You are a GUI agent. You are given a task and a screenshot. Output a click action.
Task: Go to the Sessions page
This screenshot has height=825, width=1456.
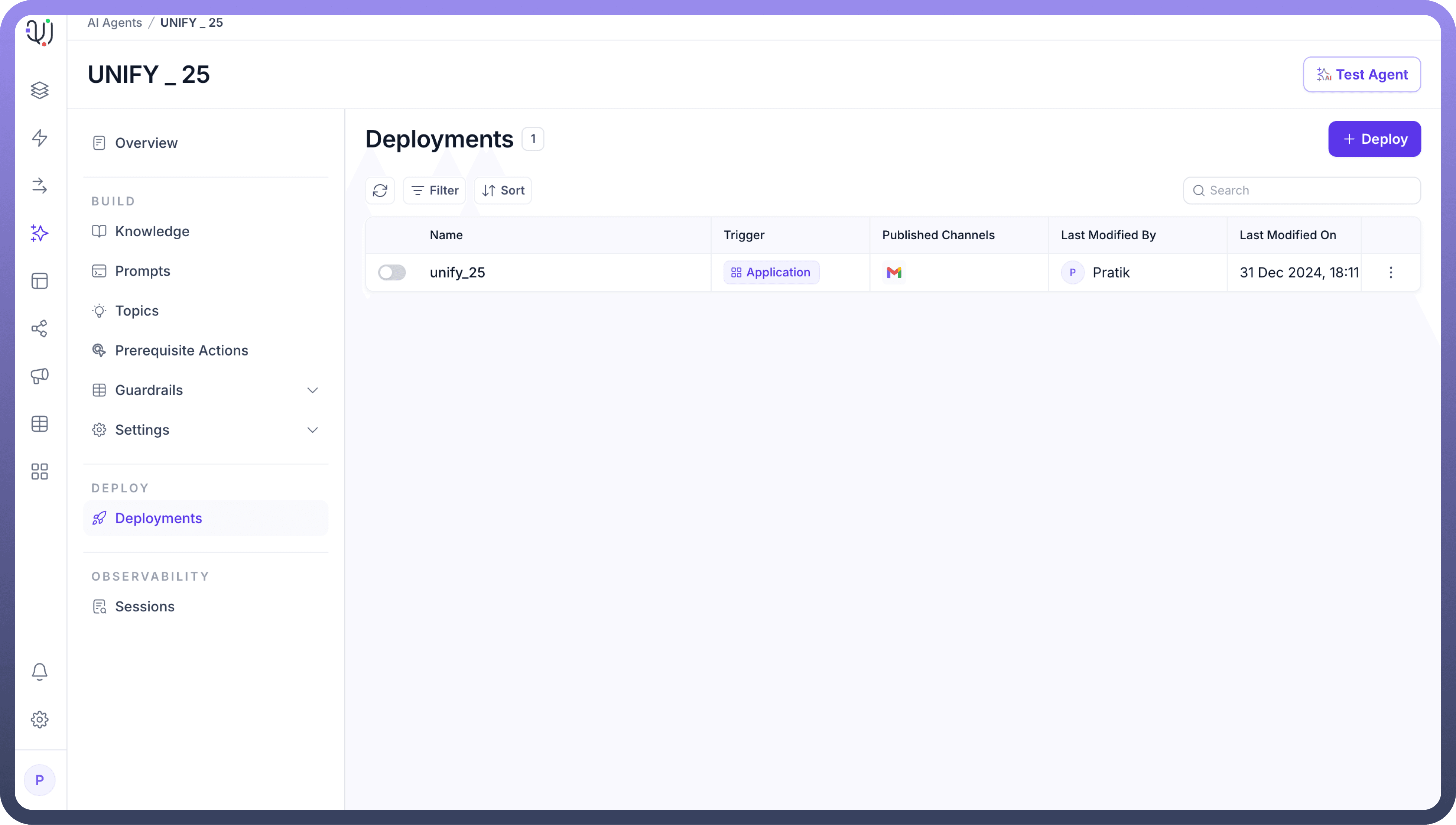(144, 606)
